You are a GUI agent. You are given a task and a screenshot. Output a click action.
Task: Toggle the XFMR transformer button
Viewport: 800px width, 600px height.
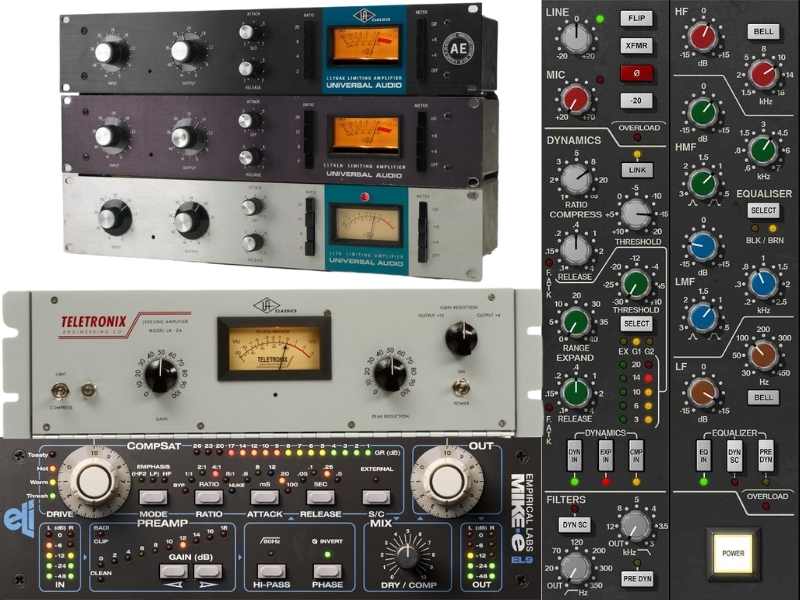(x=636, y=45)
